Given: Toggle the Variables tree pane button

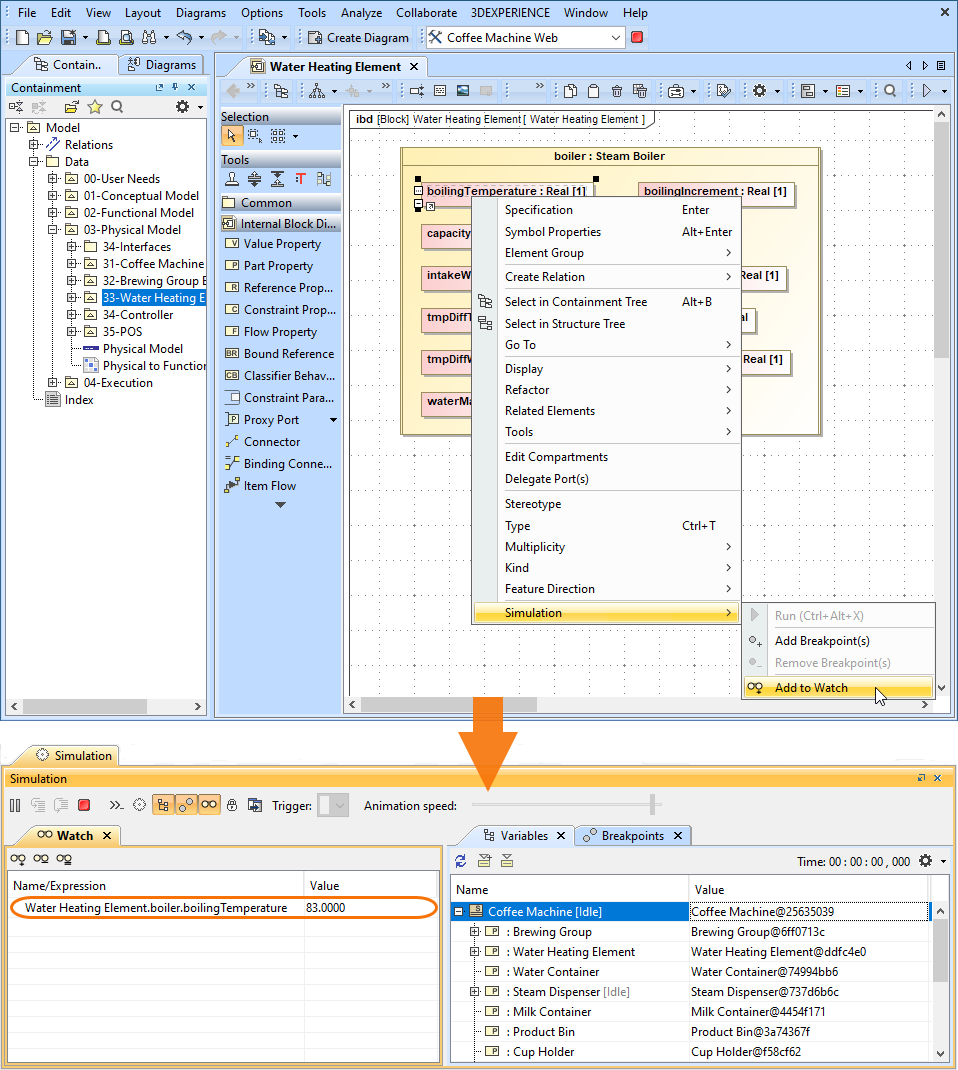Looking at the screenshot, I should tap(163, 805).
